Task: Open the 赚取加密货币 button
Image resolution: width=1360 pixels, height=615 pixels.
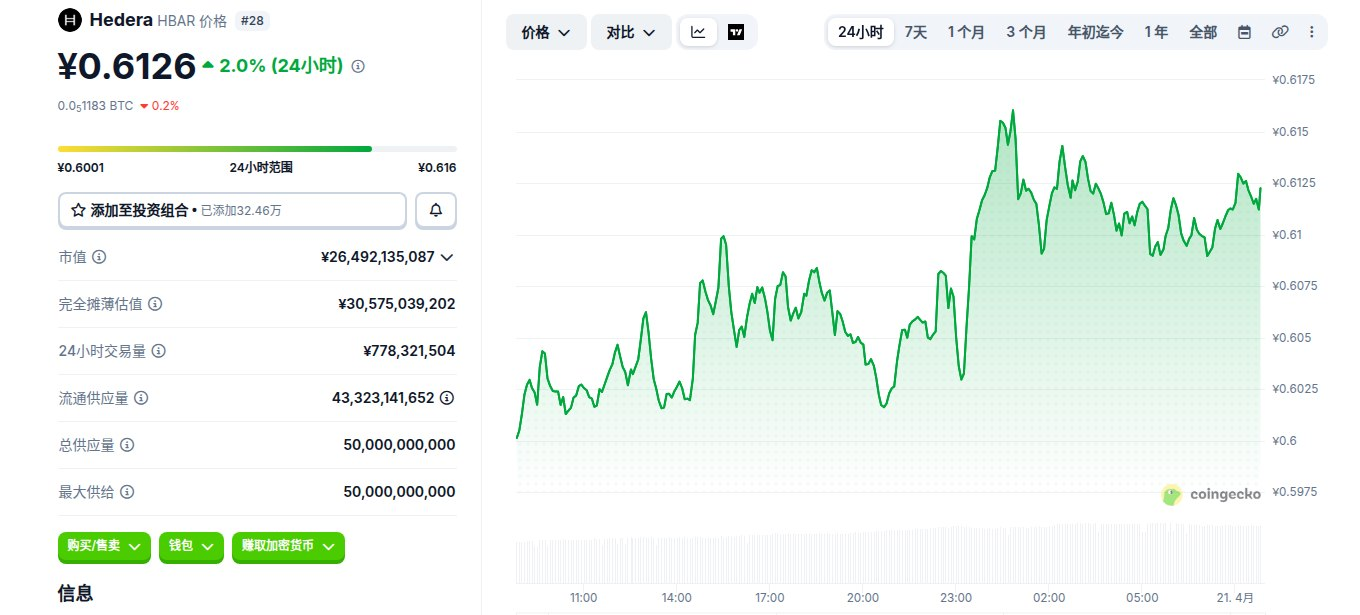Action: (288, 546)
